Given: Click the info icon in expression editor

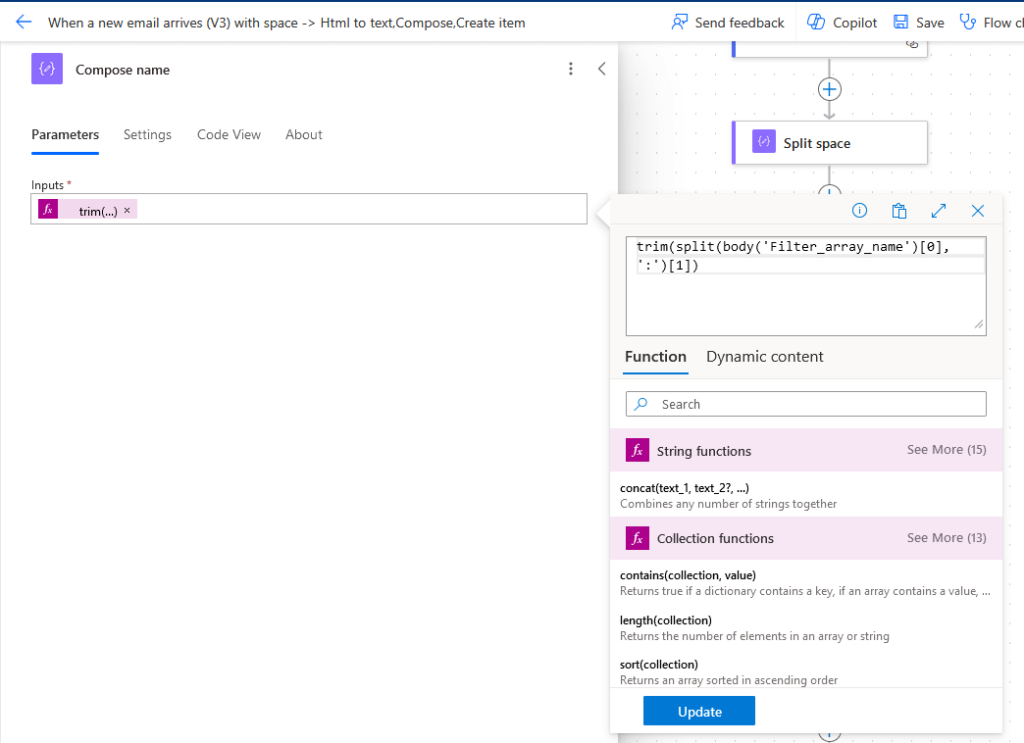Looking at the screenshot, I should pos(859,210).
